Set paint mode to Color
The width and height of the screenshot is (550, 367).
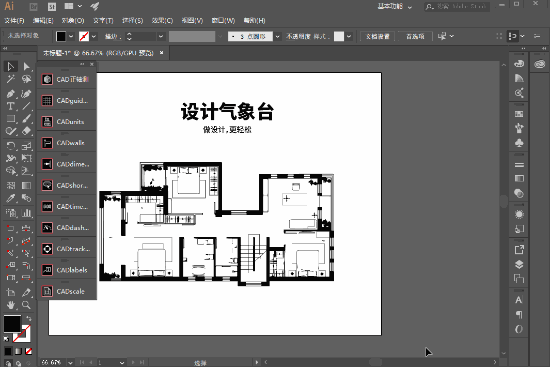point(8,351)
